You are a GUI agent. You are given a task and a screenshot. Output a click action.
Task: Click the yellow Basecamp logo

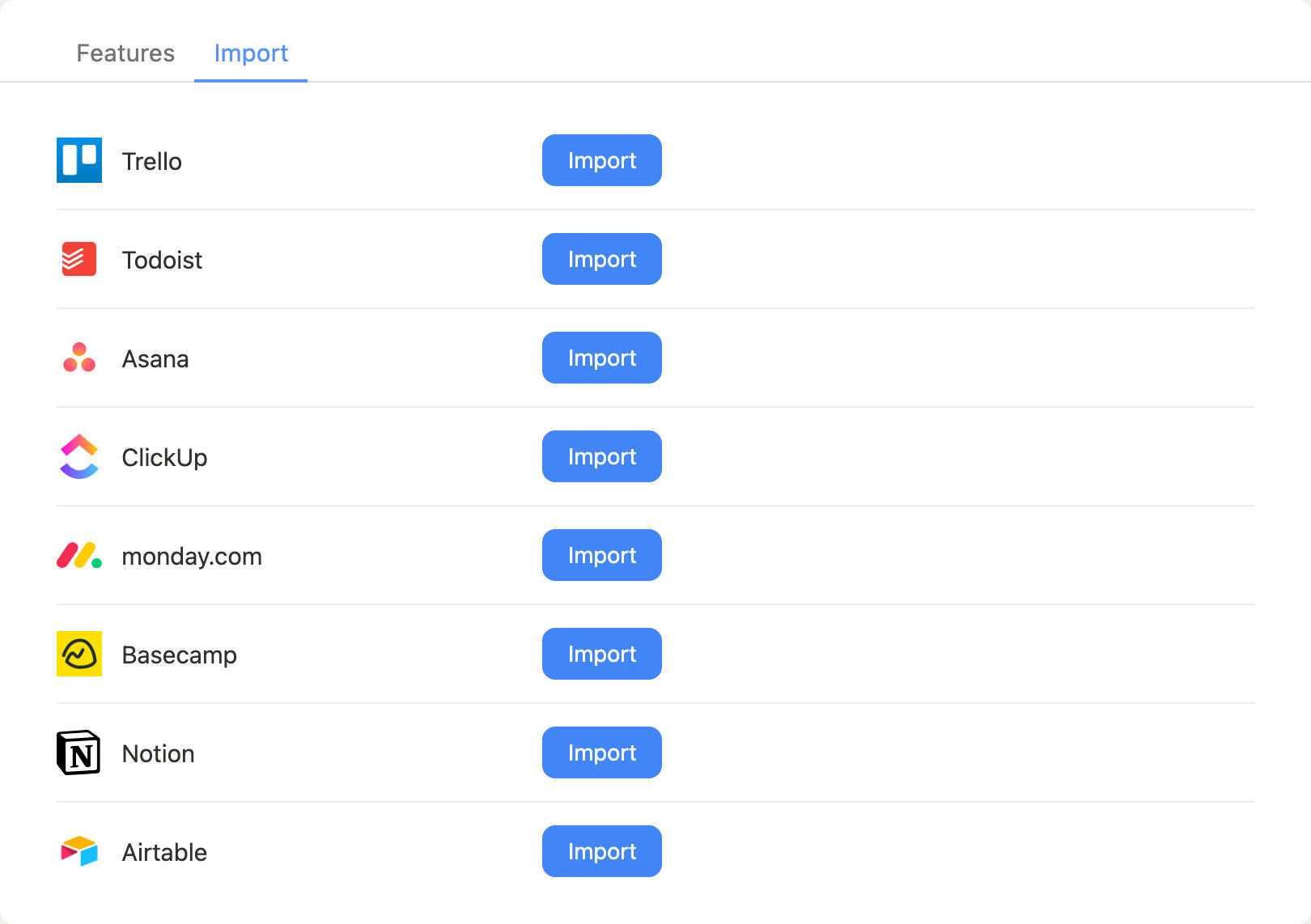click(x=79, y=654)
